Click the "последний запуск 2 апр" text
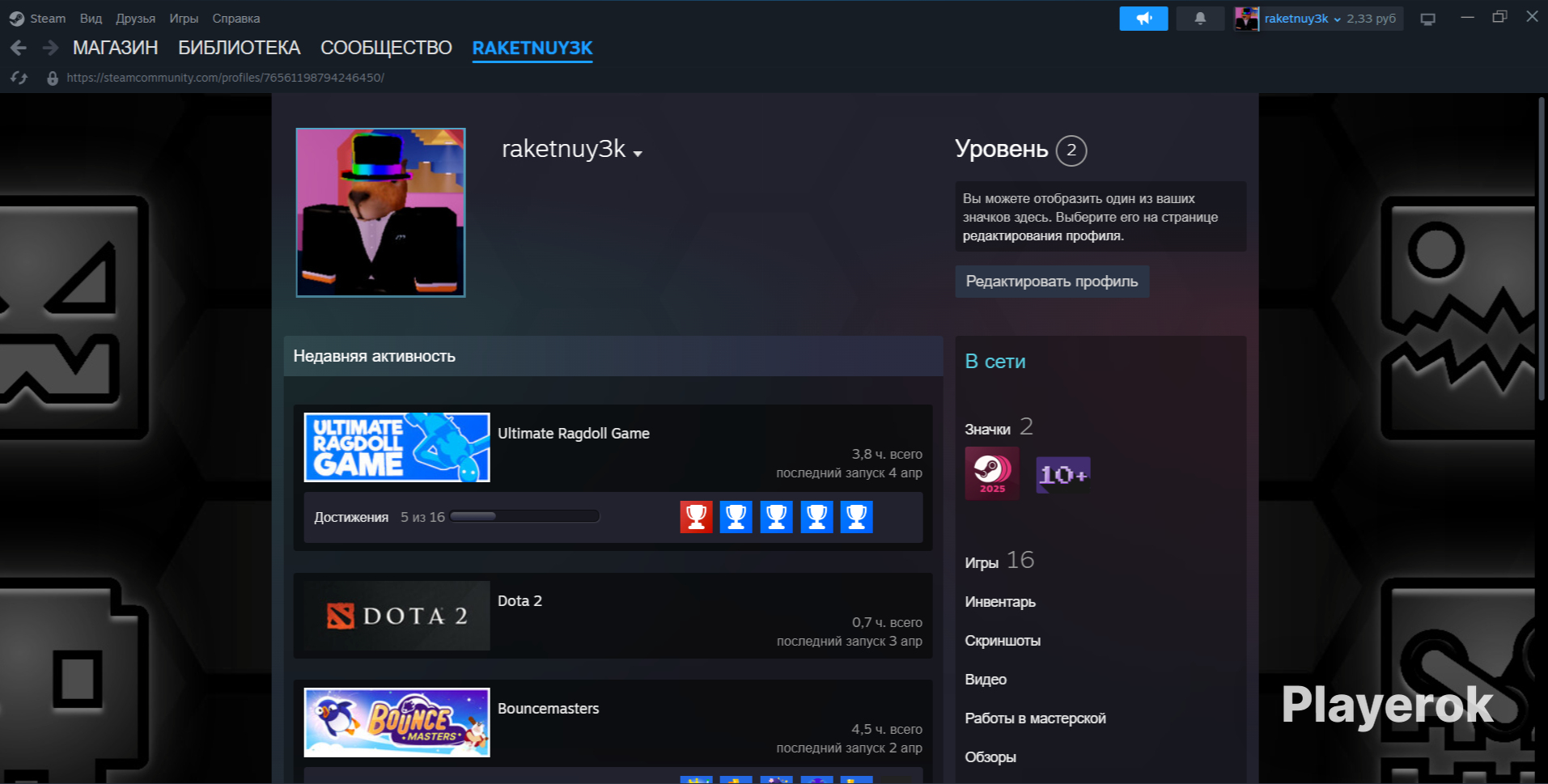 pyautogui.click(x=849, y=748)
